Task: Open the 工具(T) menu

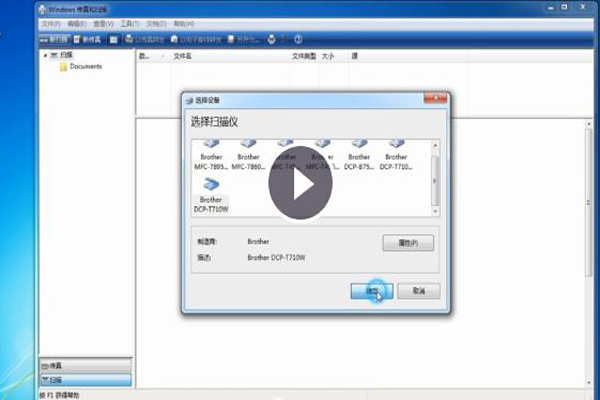Action: (x=130, y=24)
